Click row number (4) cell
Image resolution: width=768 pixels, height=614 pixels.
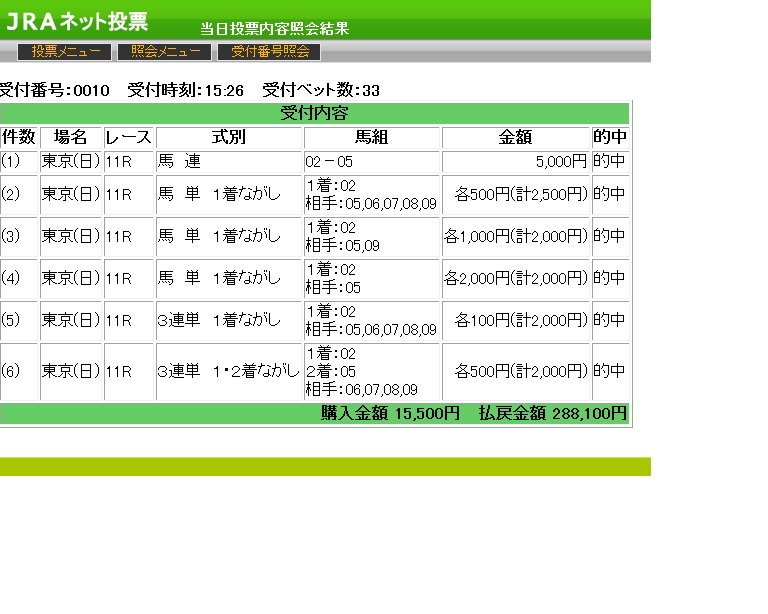tap(19, 279)
